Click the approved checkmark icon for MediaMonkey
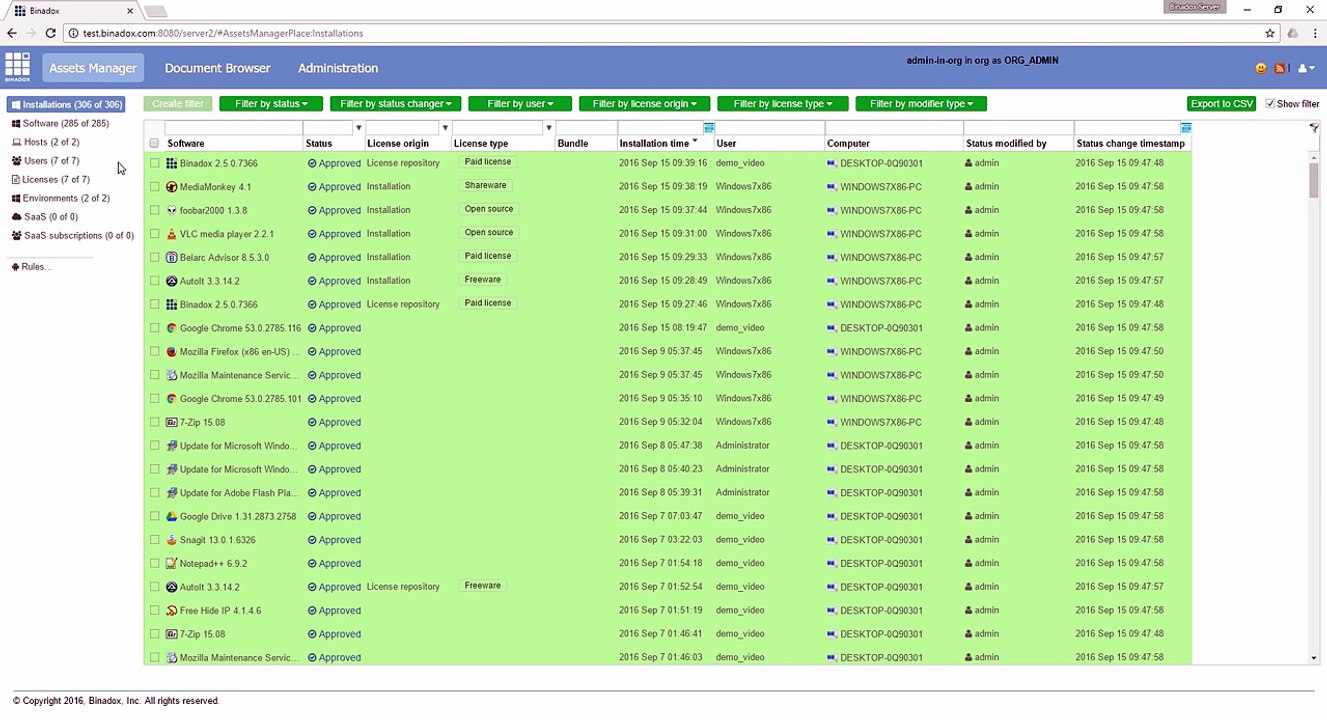Screen dimensions: 1327x720 click(312, 187)
